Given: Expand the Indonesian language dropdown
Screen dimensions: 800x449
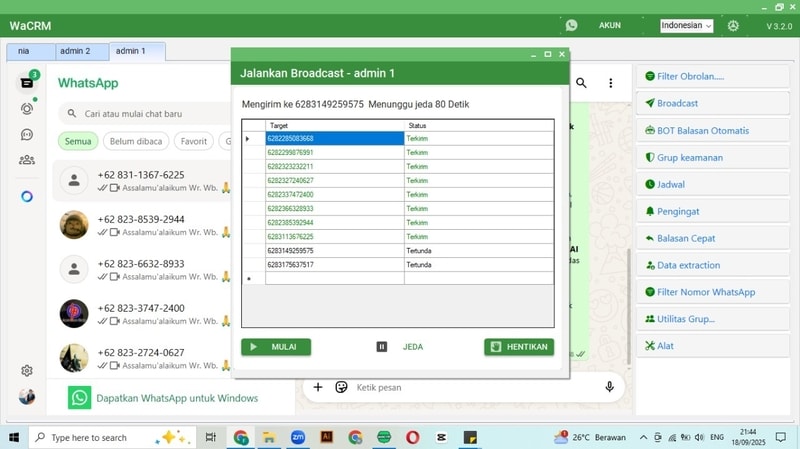Looking at the screenshot, I should pyautogui.click(x=686, y=26).
